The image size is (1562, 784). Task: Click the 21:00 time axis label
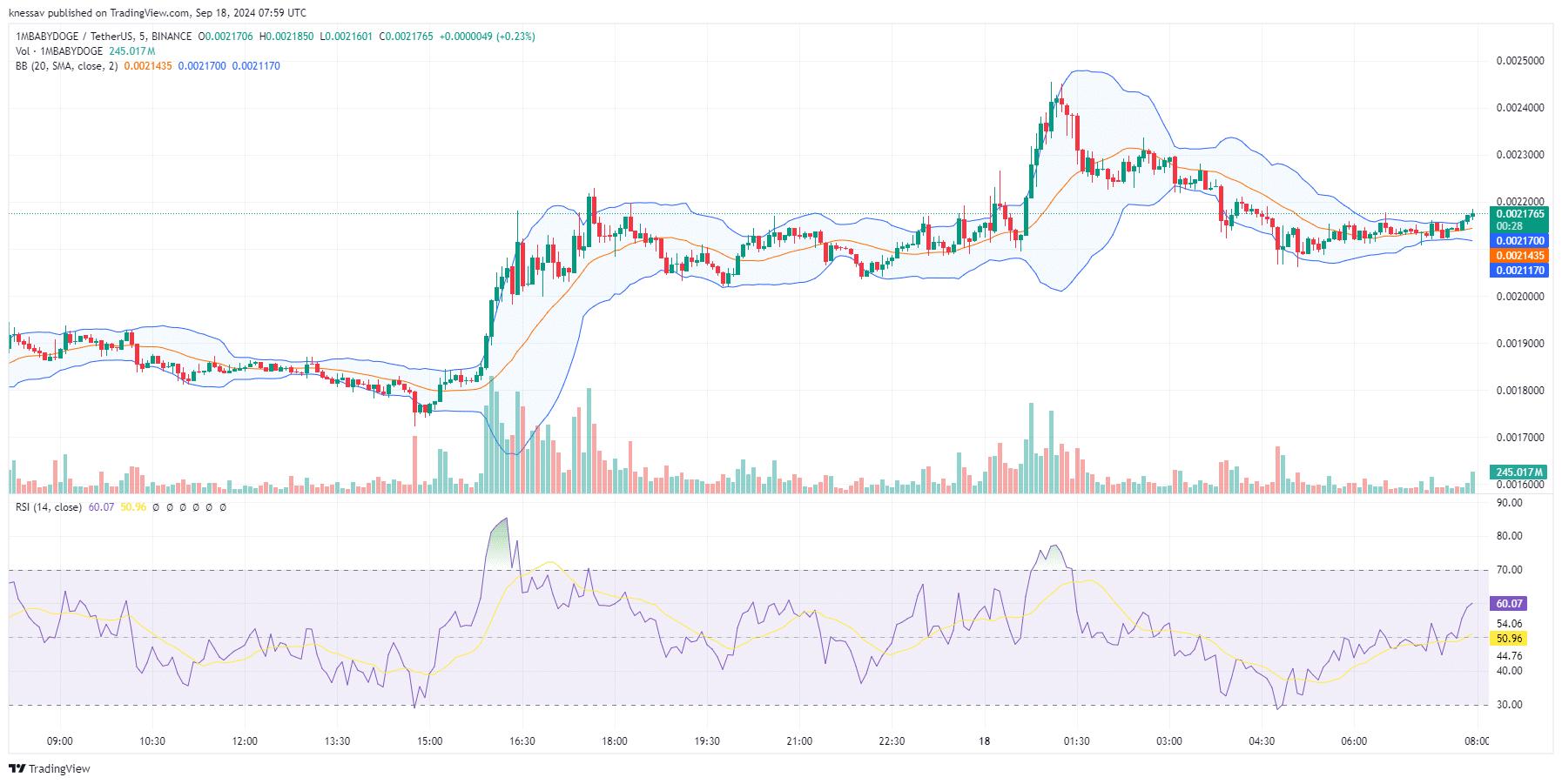tap(799, 741)
